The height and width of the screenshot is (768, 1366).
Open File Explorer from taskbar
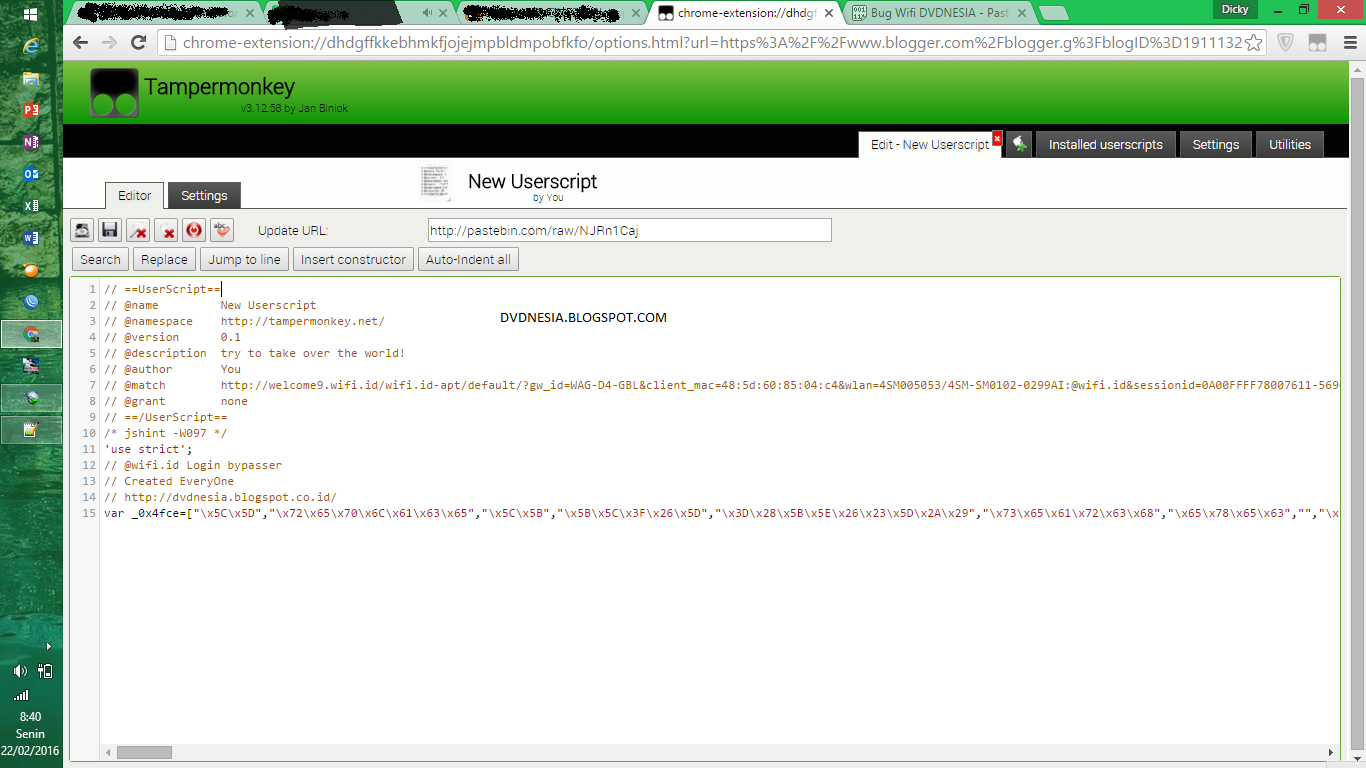[31, 79]
